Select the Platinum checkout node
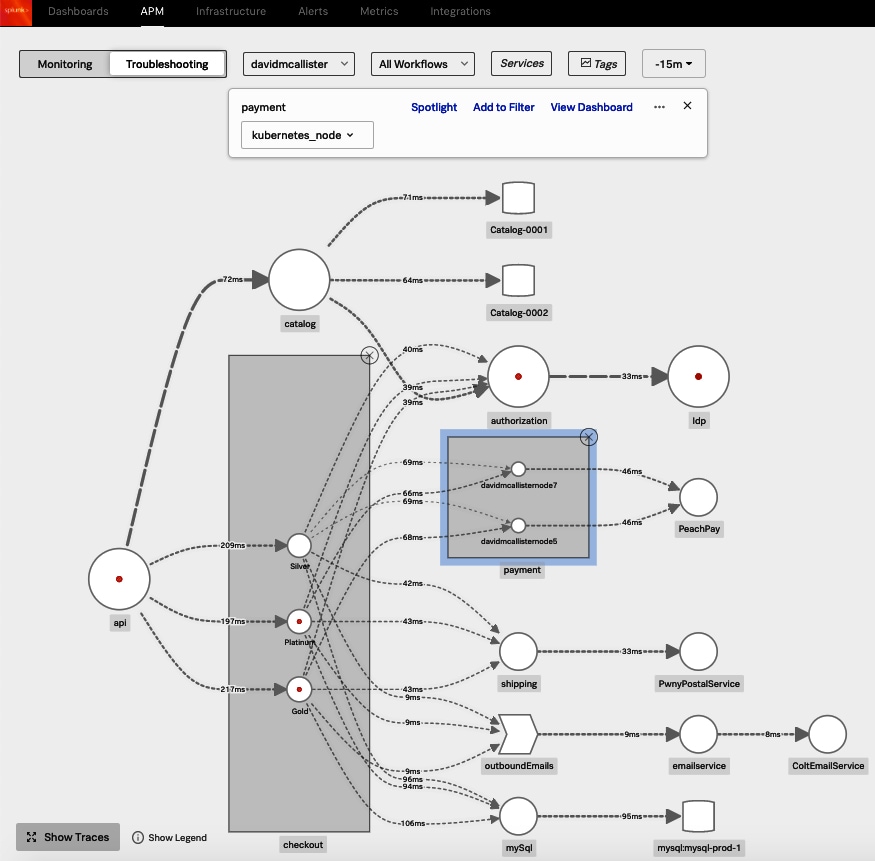The width and height of the screenshot is (875, 861). 299,621
